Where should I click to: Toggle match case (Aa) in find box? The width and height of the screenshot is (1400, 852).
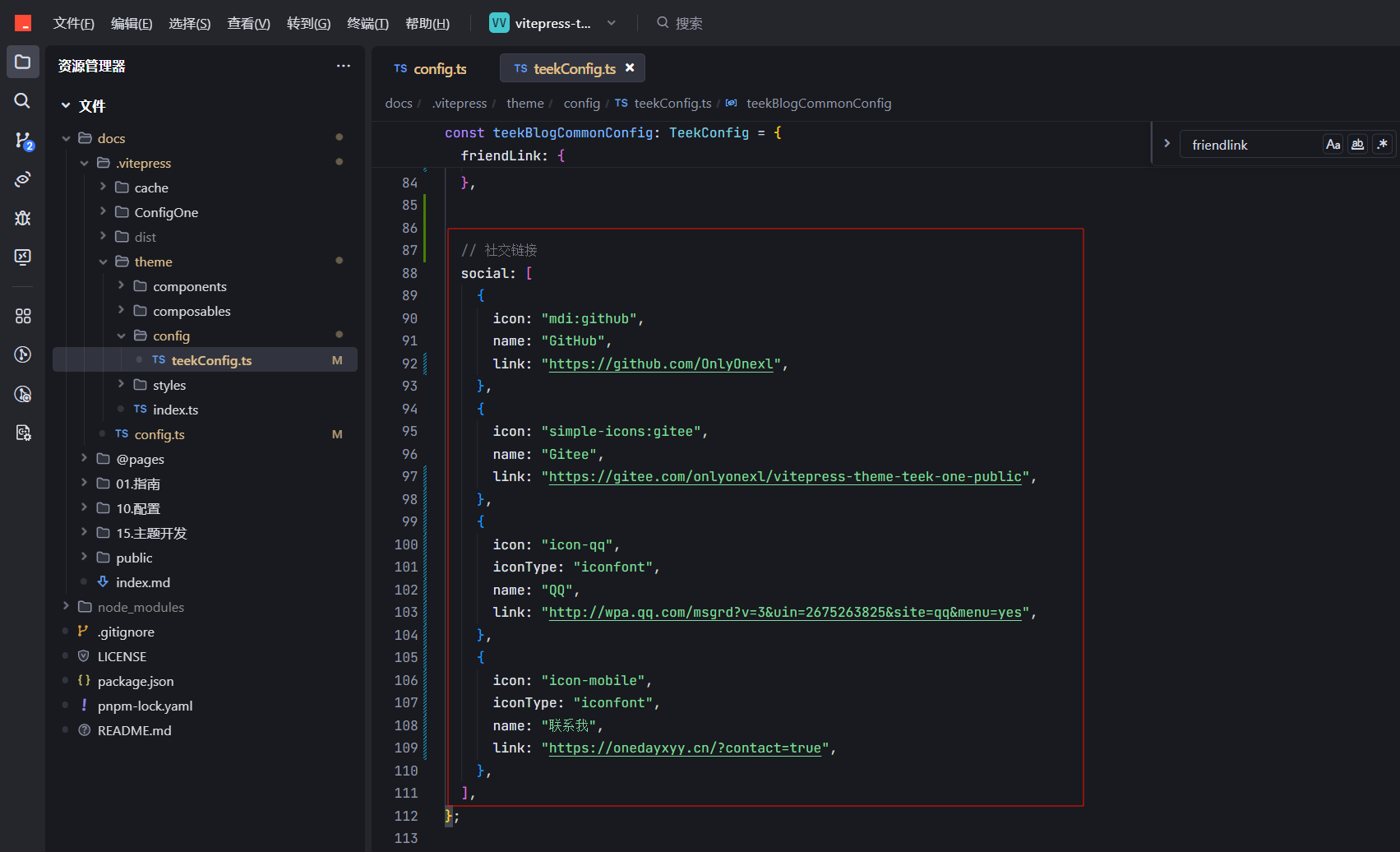click(x=1333, y=145)
